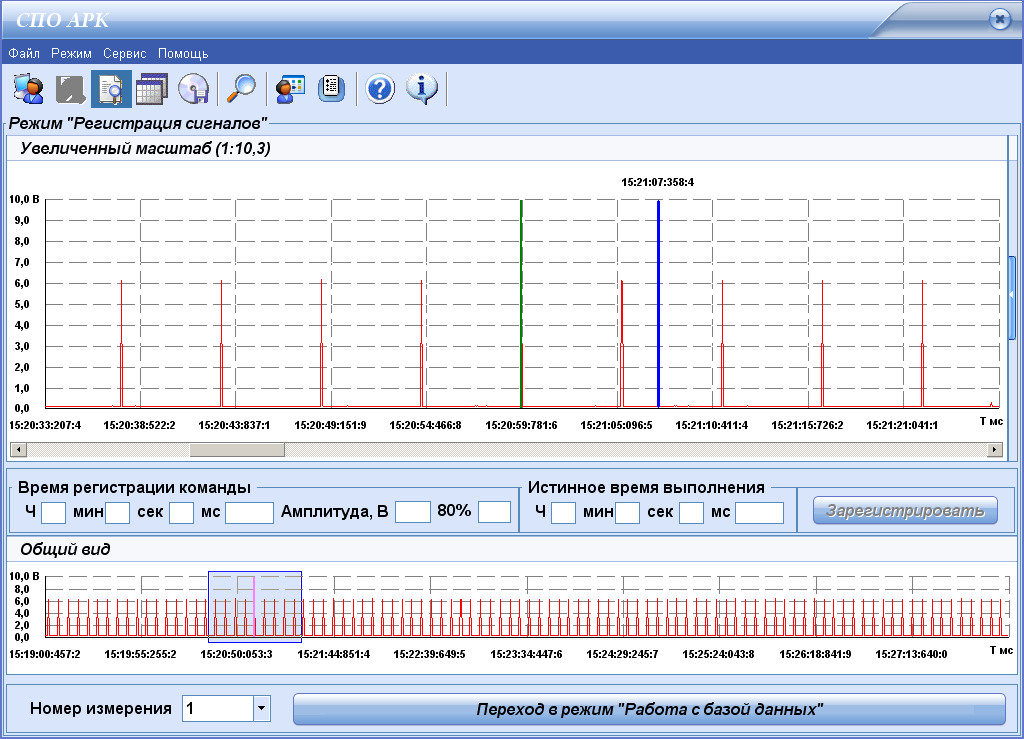This screenshot has height=739, width=1024.
Task: Click the gray disabled square toolbar icon
Action: (69, 89)
